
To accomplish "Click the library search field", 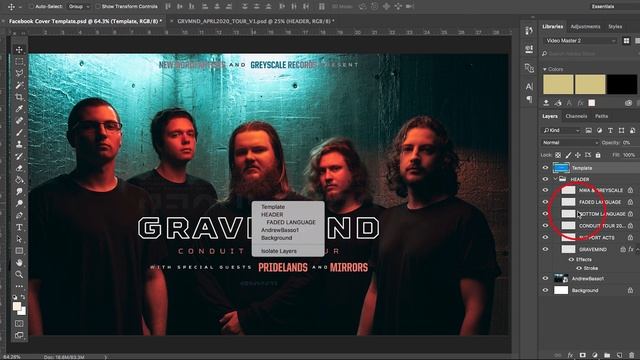I will click(x=590, y=53).
